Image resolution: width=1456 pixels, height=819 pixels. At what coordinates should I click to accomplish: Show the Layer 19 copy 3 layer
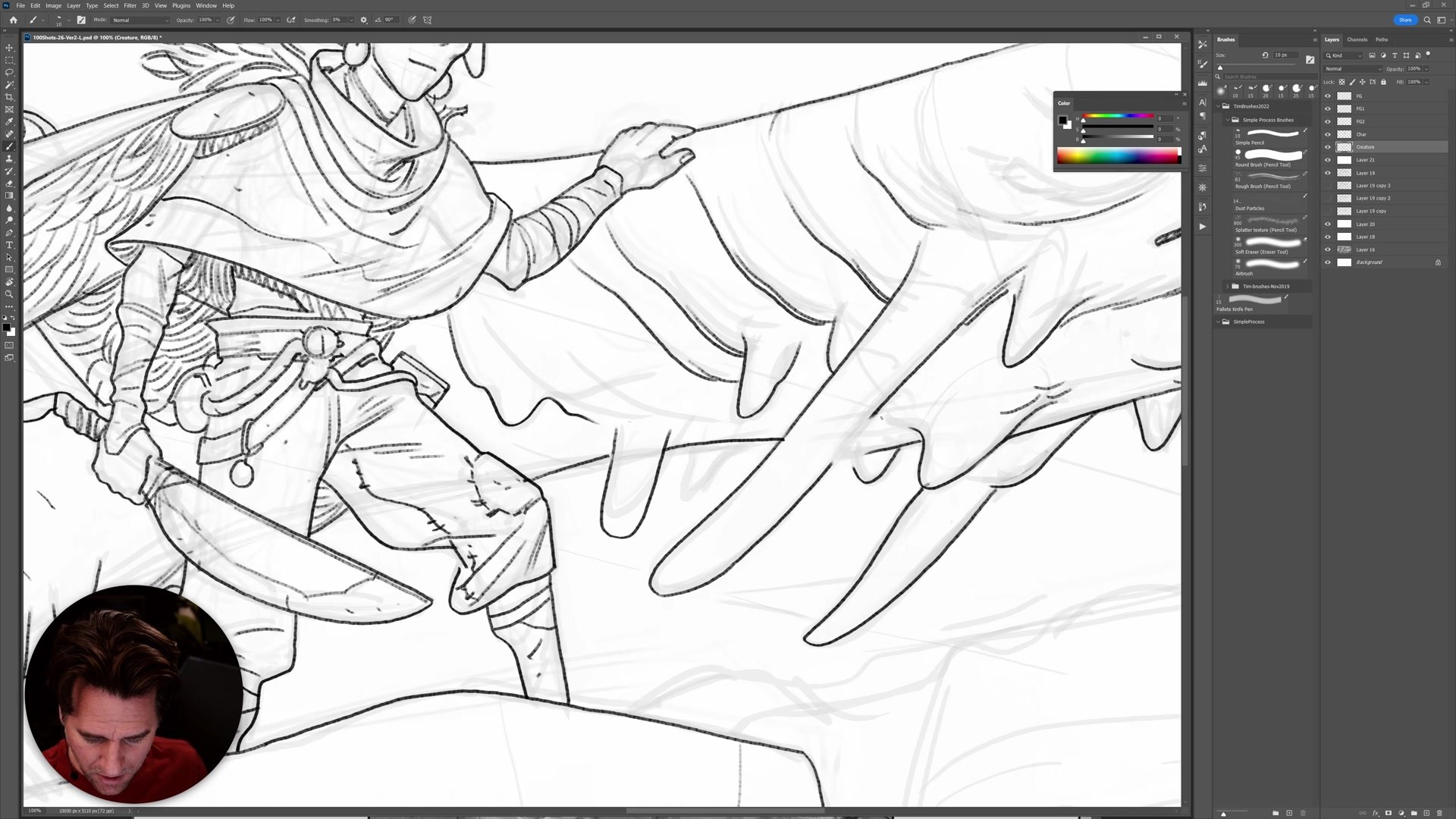point(1327,186)
